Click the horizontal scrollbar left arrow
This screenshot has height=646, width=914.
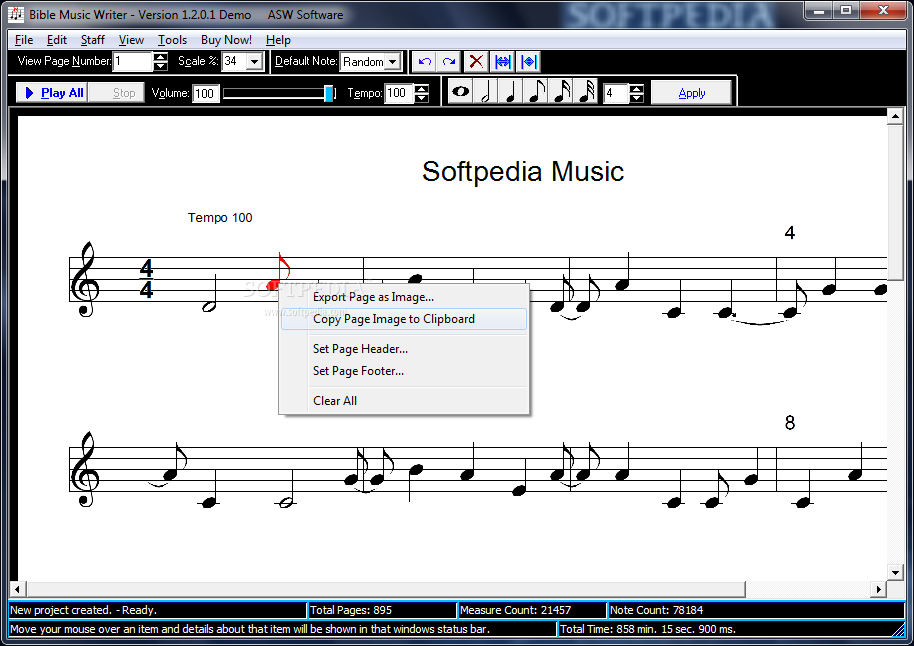(x=17, y=589)
